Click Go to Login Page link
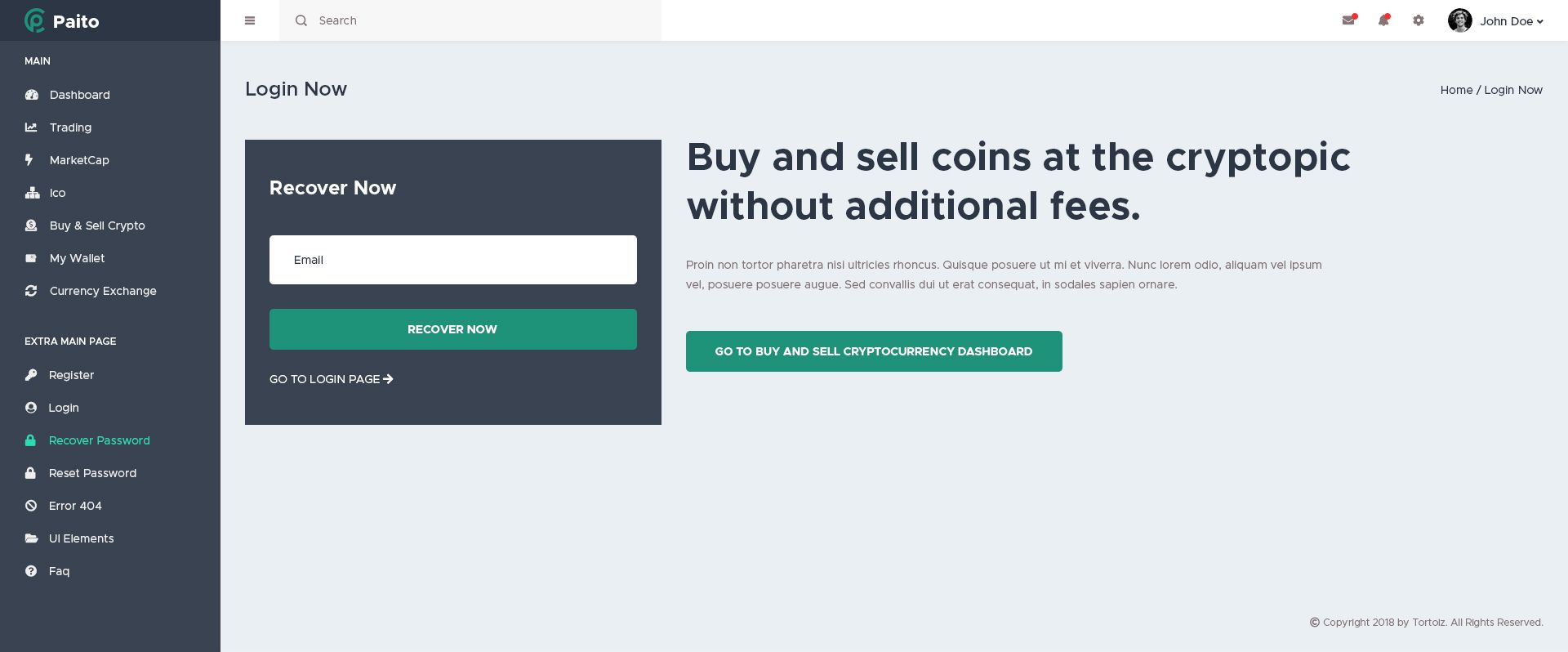Image resolution: width=1568 pixels, height=652 pixels. click(x=331, y=379)
